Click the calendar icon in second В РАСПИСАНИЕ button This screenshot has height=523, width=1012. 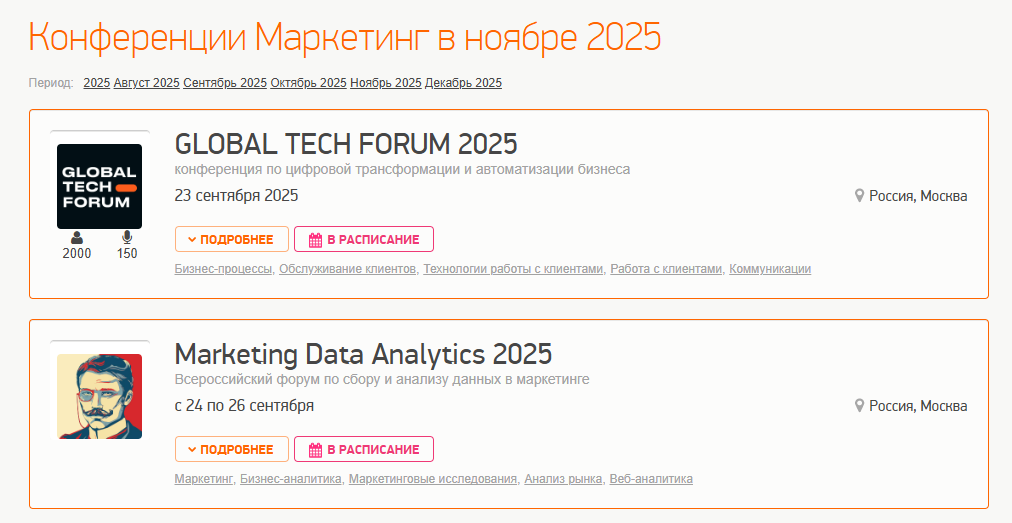click(x=316, y=450)
